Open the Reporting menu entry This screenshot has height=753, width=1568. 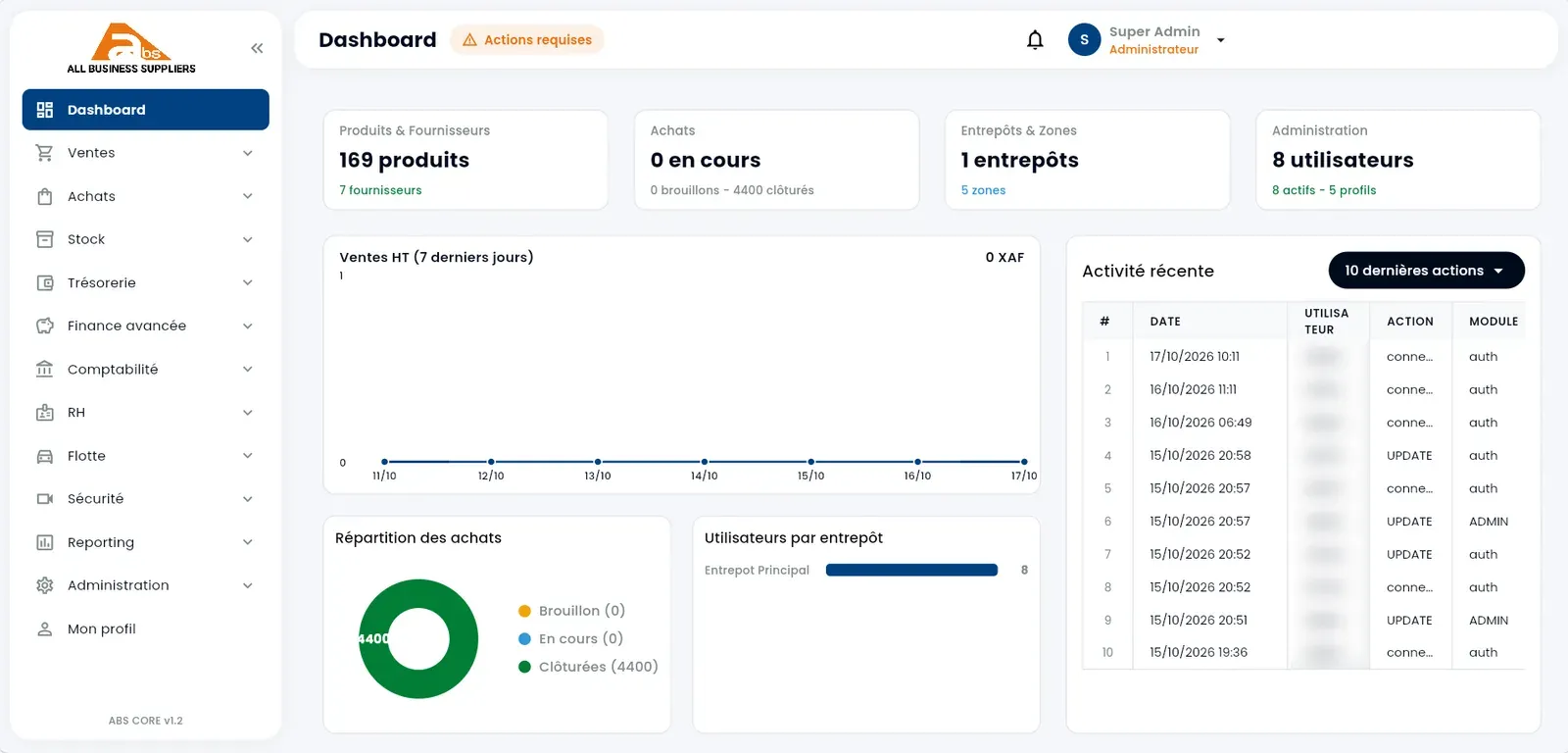pyautogui.click(x=146, y=542)
